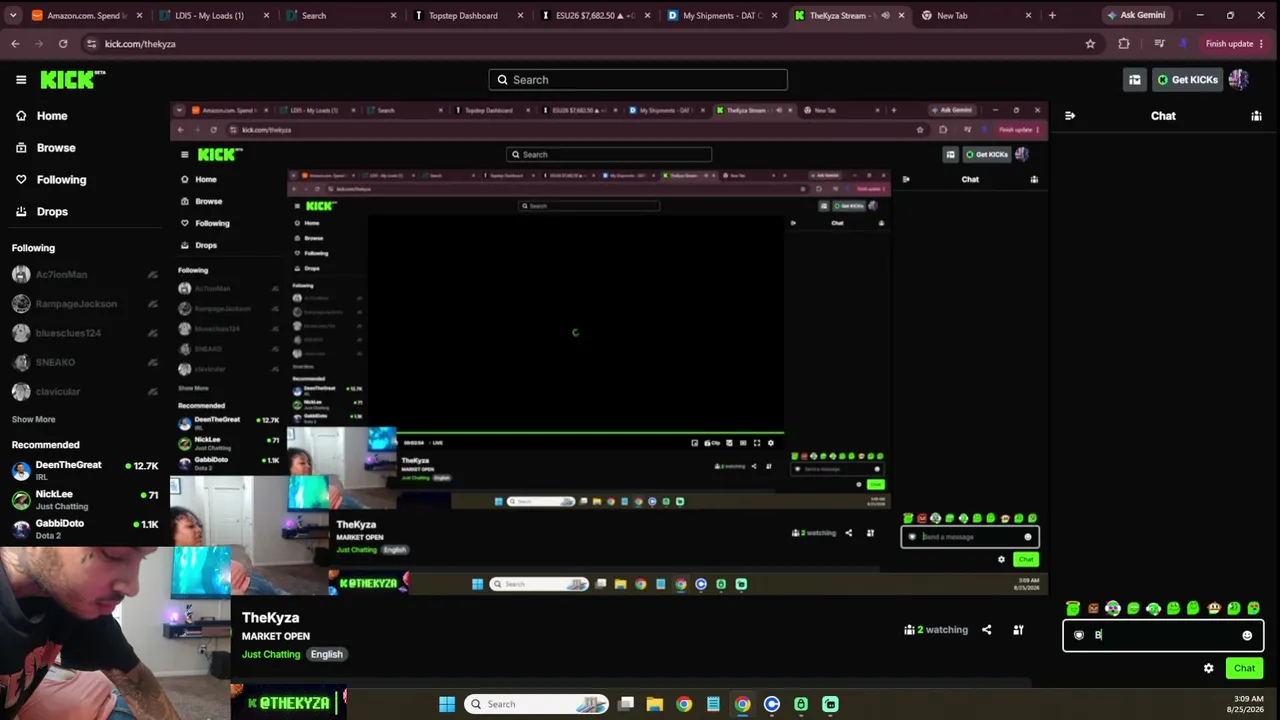Screen dimensions: 1280x720
Task: Open a new browser tab with plus
Action: coord(1052,15)
